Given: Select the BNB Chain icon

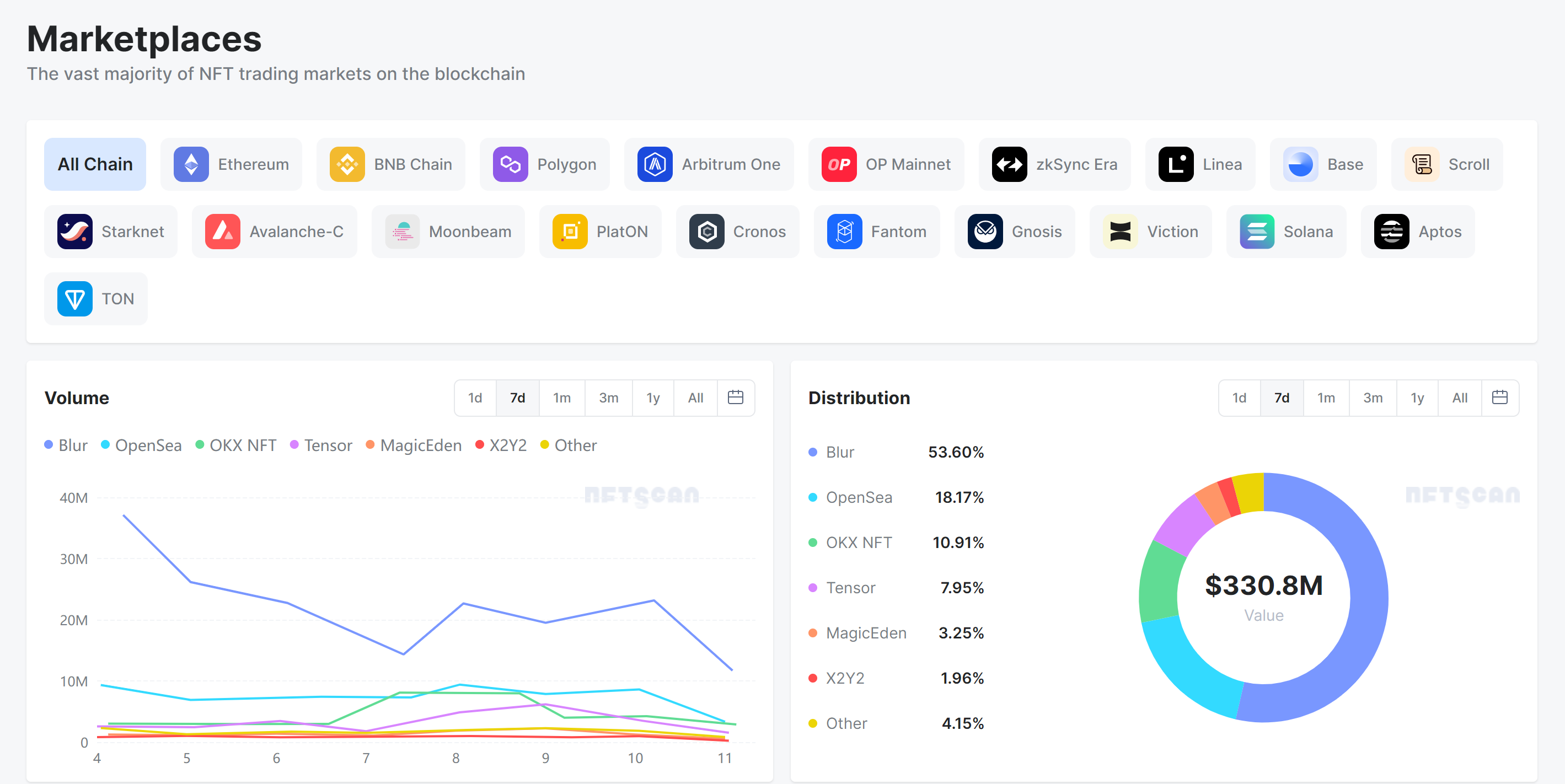Looking at the screenshot, I should coord(347,164).
